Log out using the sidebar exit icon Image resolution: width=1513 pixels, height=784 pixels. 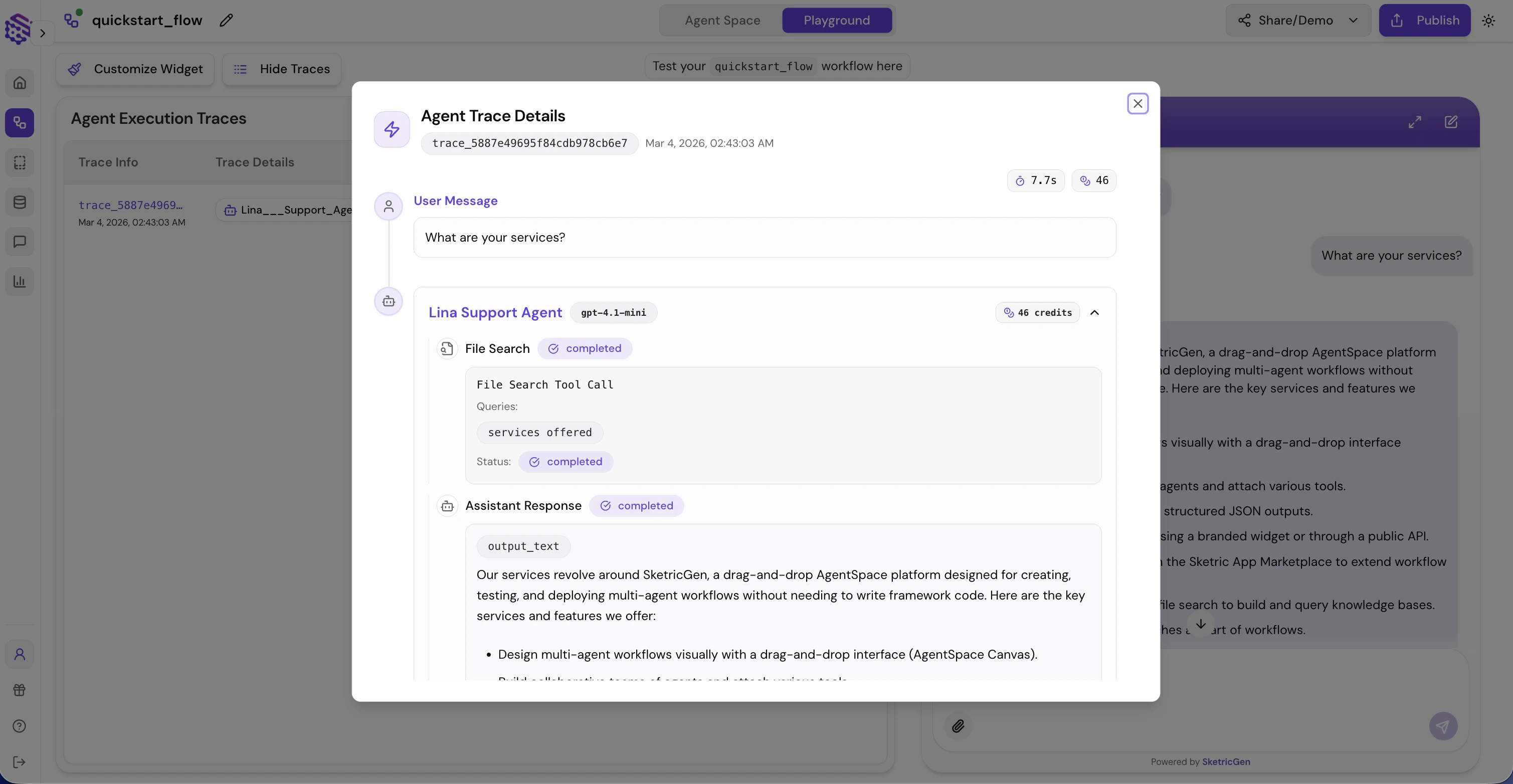20,761
